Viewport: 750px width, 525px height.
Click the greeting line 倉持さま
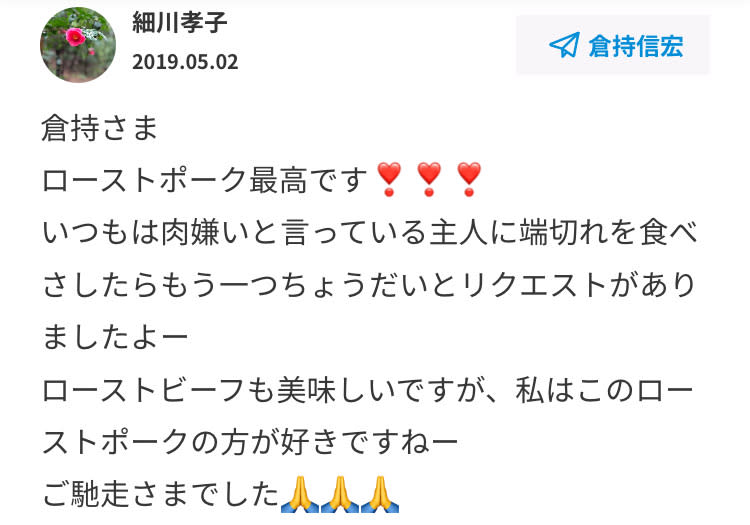coord(99,128)
